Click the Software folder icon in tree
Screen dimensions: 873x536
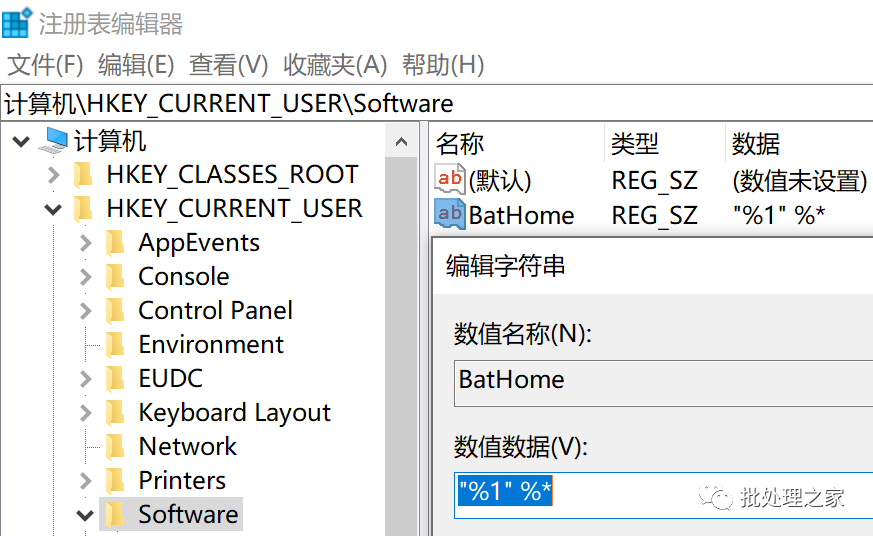coord(115,514)
